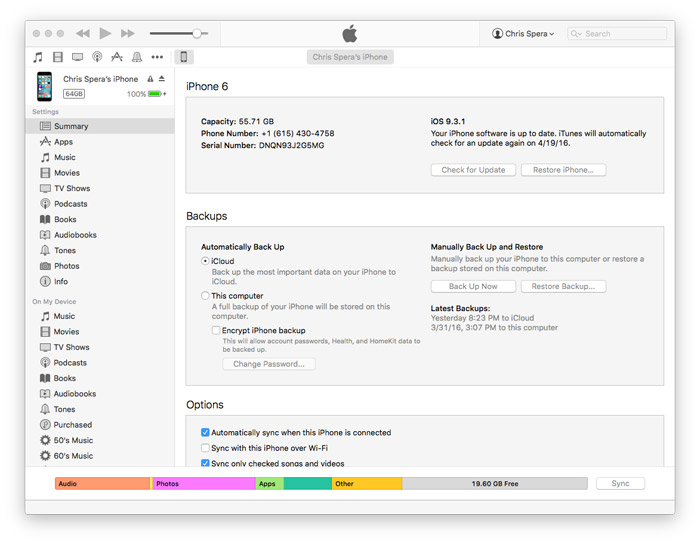Adjust the volume slider knob
The height and width of the screenshot is (544, 700).
coord(196,33)
